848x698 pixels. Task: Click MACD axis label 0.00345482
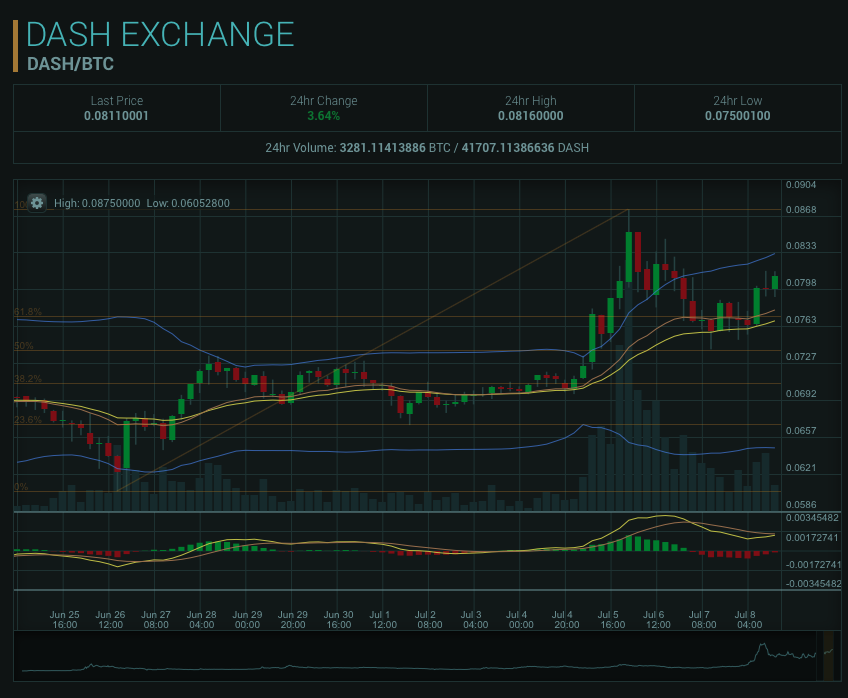pyautogui.click(x=812, y=518)
